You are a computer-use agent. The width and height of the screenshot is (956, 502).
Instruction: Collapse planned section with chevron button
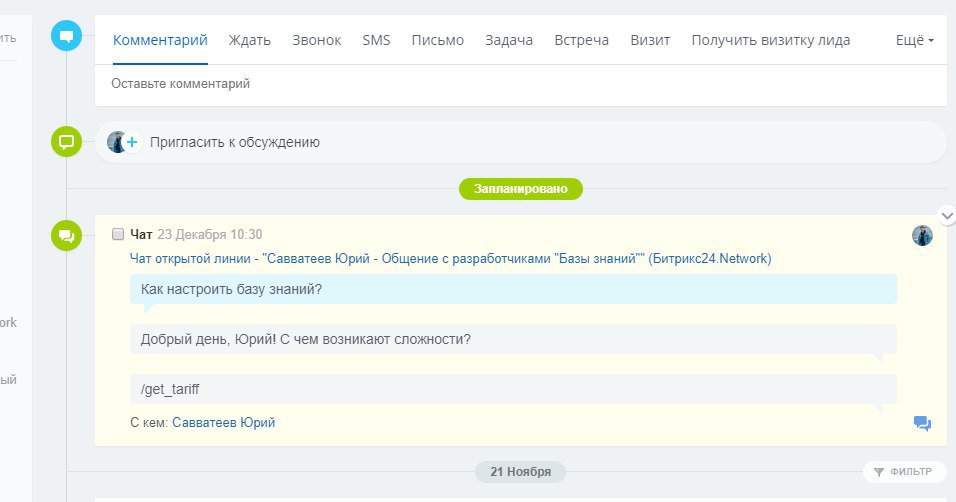click(947, 215)
